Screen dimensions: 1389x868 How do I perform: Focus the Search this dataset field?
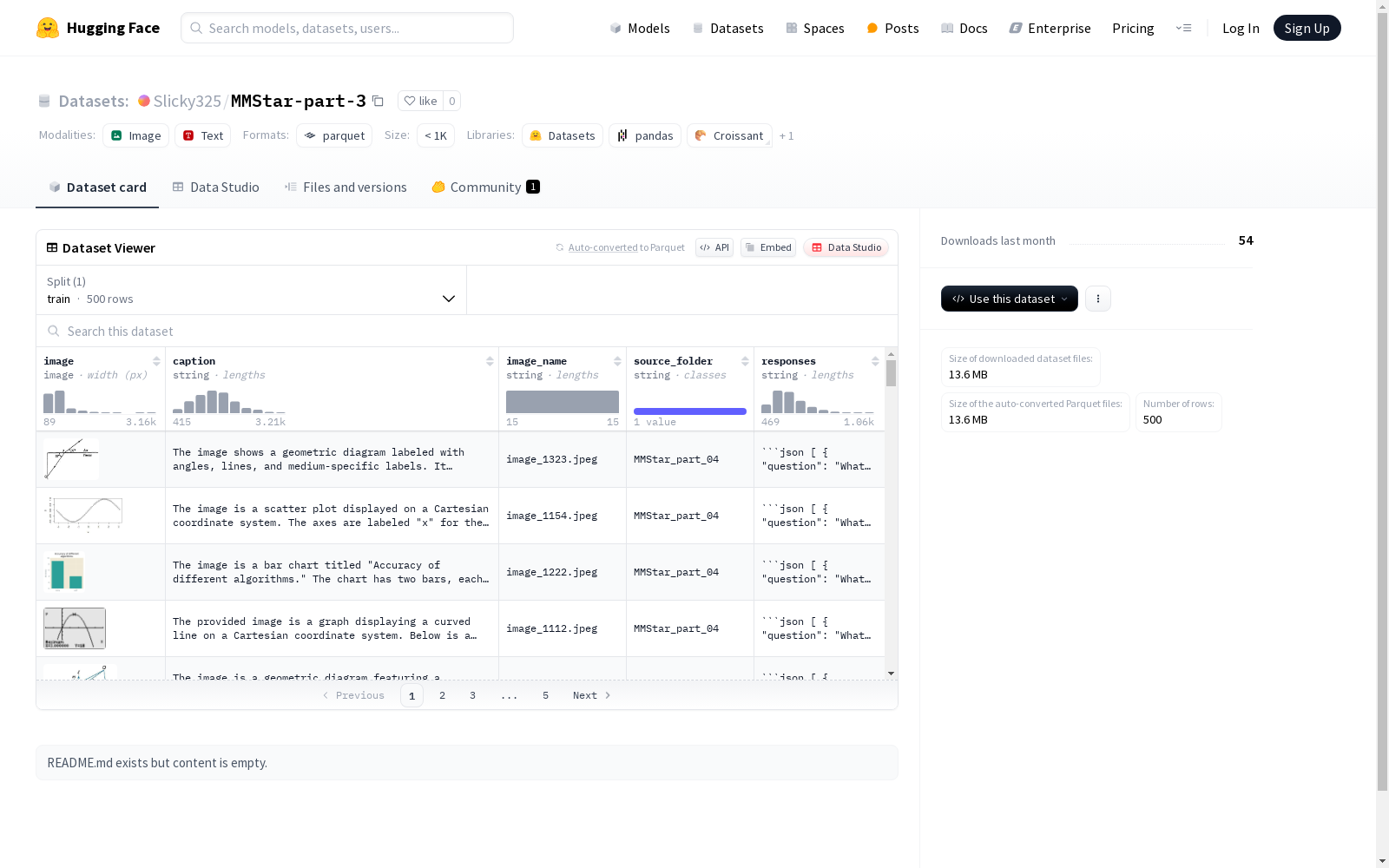point(467,331)
